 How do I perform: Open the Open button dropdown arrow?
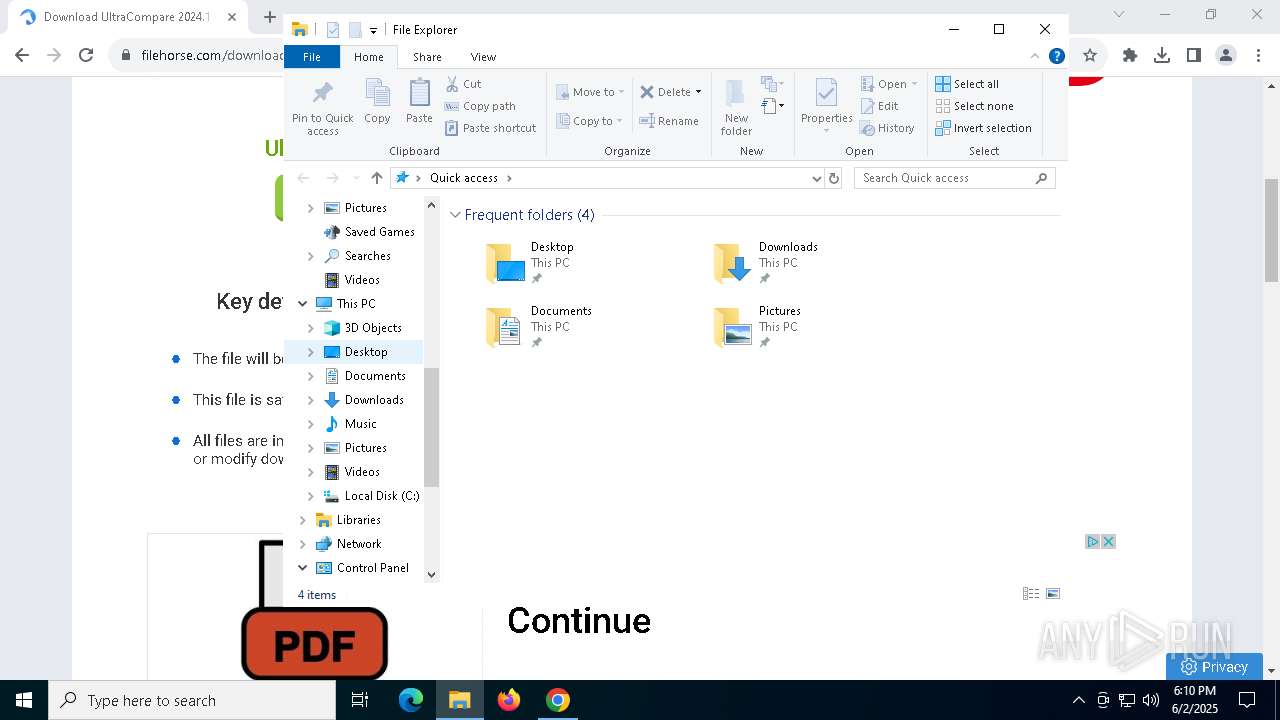(914, 84)
